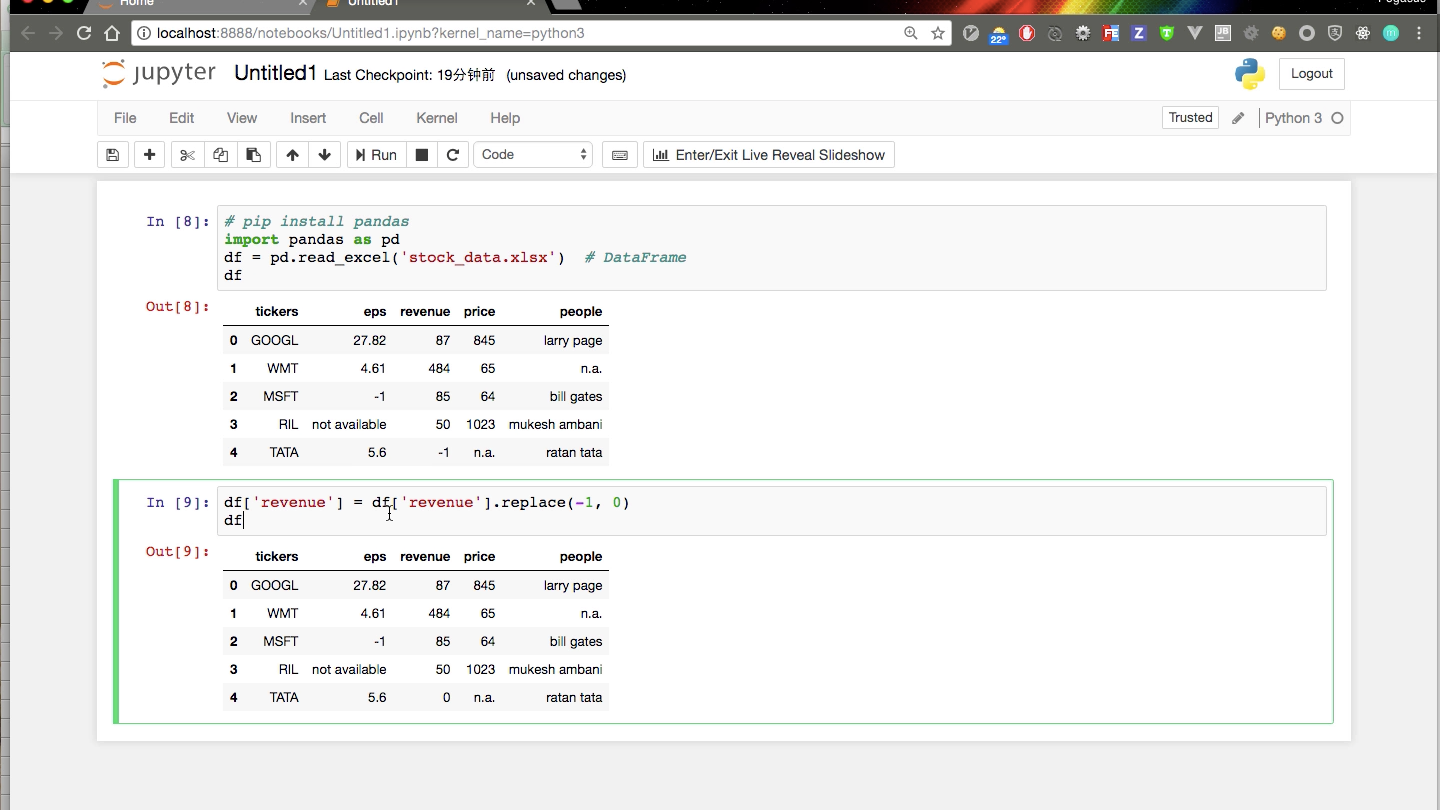Insert a new cell with the plus icon
The width and height of the screenshot is (1440, 810).
[148, 154]
